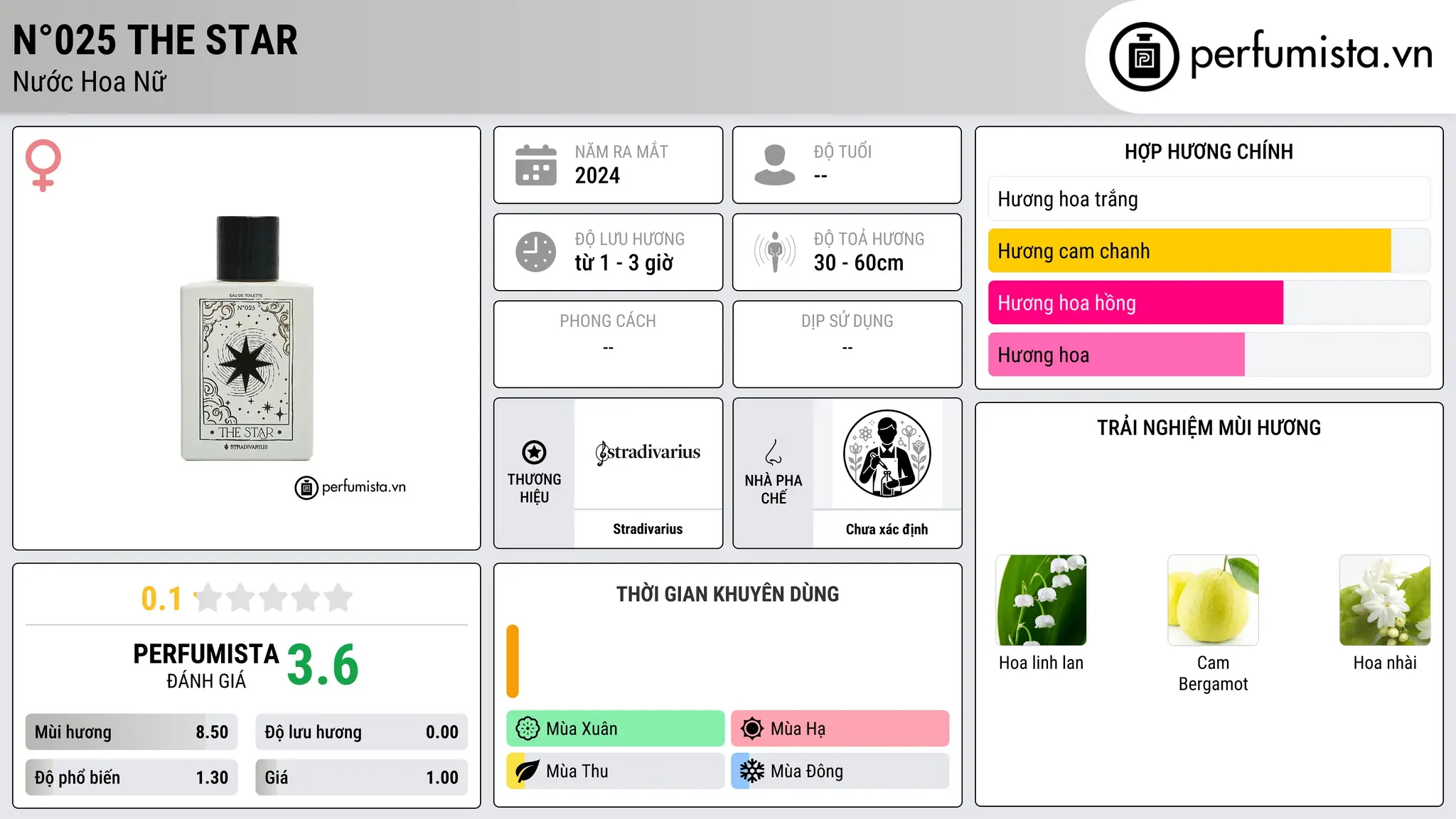Click the Chưa xác định perfumer label
This screenshot has height=819, width=1456.
pos(887,530)
